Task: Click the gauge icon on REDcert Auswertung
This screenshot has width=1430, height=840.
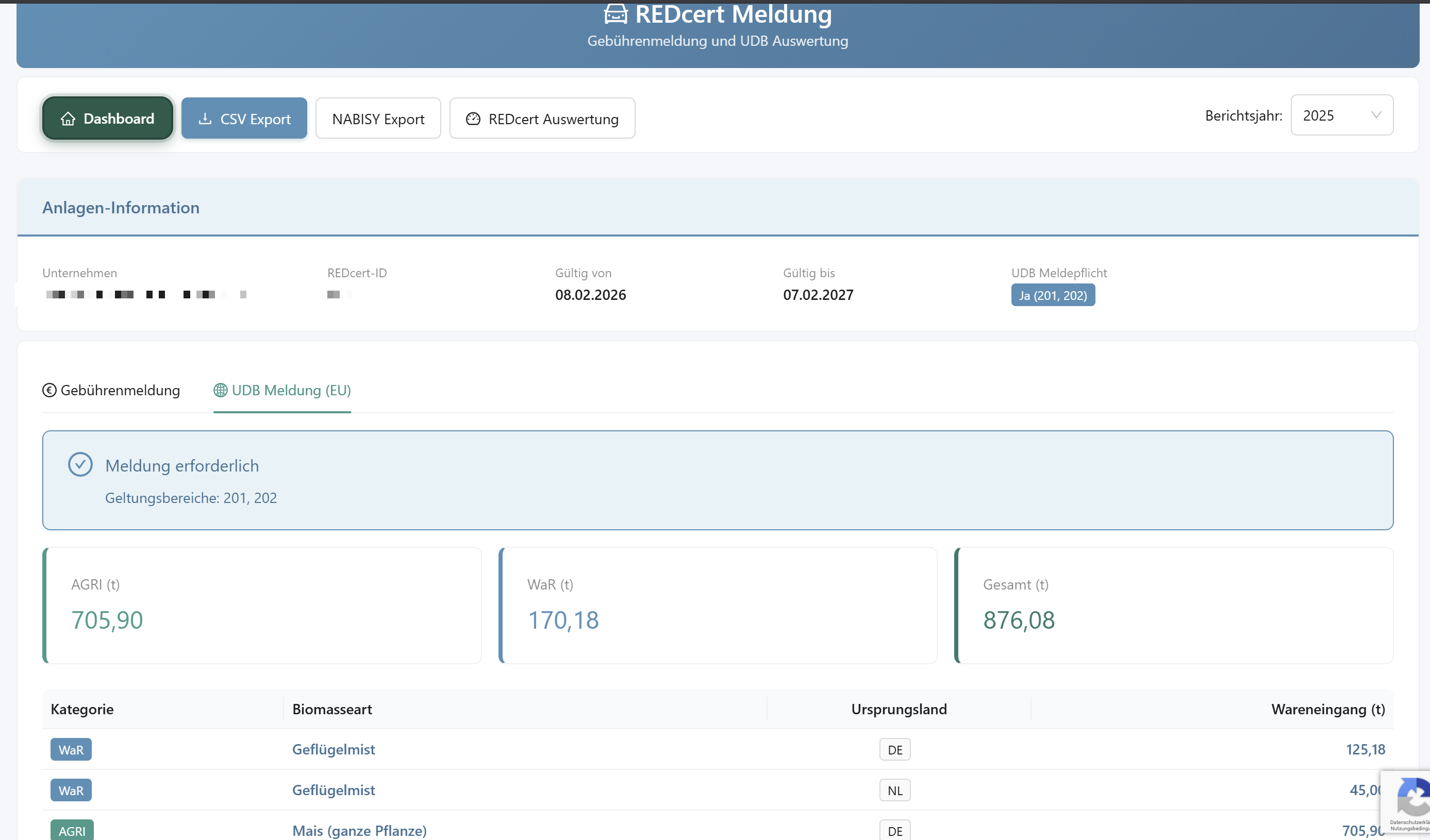Action: (x=473, y=119)
